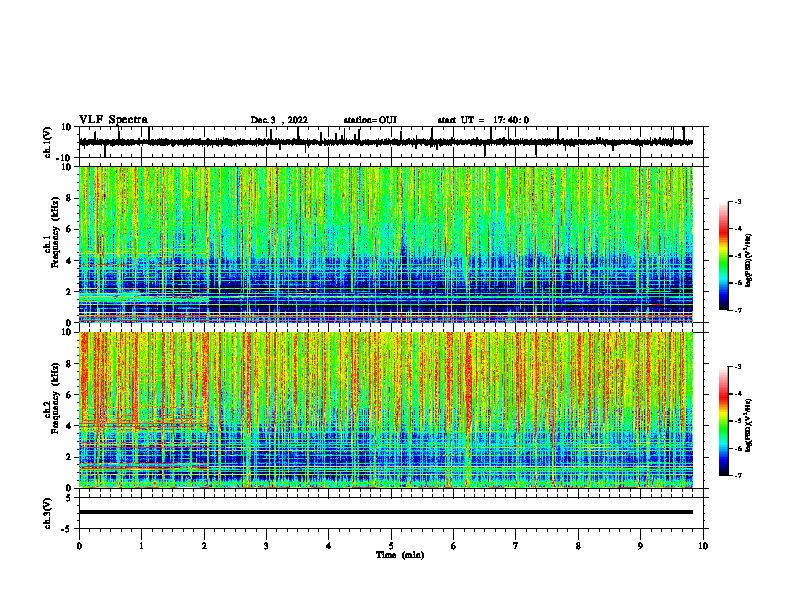This screenshot has width=792, height=612.
Task: Click the "station=OUI" header text
Action: pos(370,120)
